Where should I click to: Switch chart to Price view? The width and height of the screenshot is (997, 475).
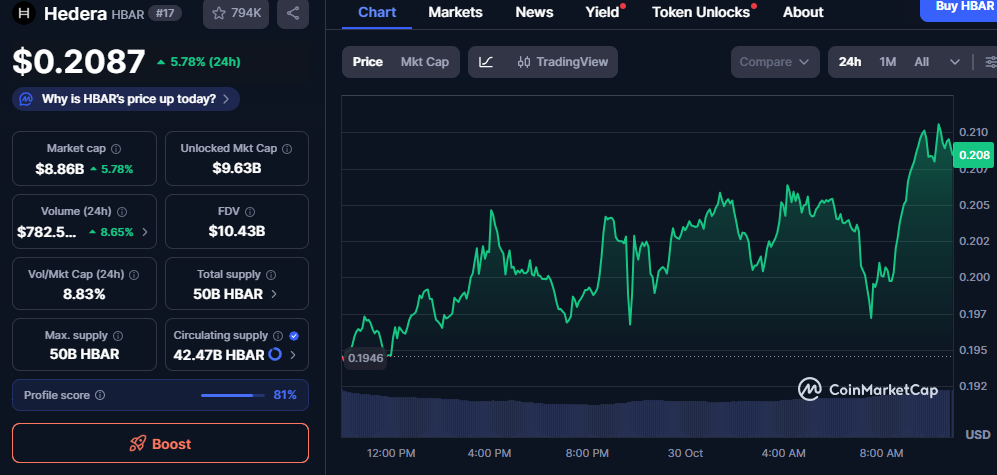point(367,62)
